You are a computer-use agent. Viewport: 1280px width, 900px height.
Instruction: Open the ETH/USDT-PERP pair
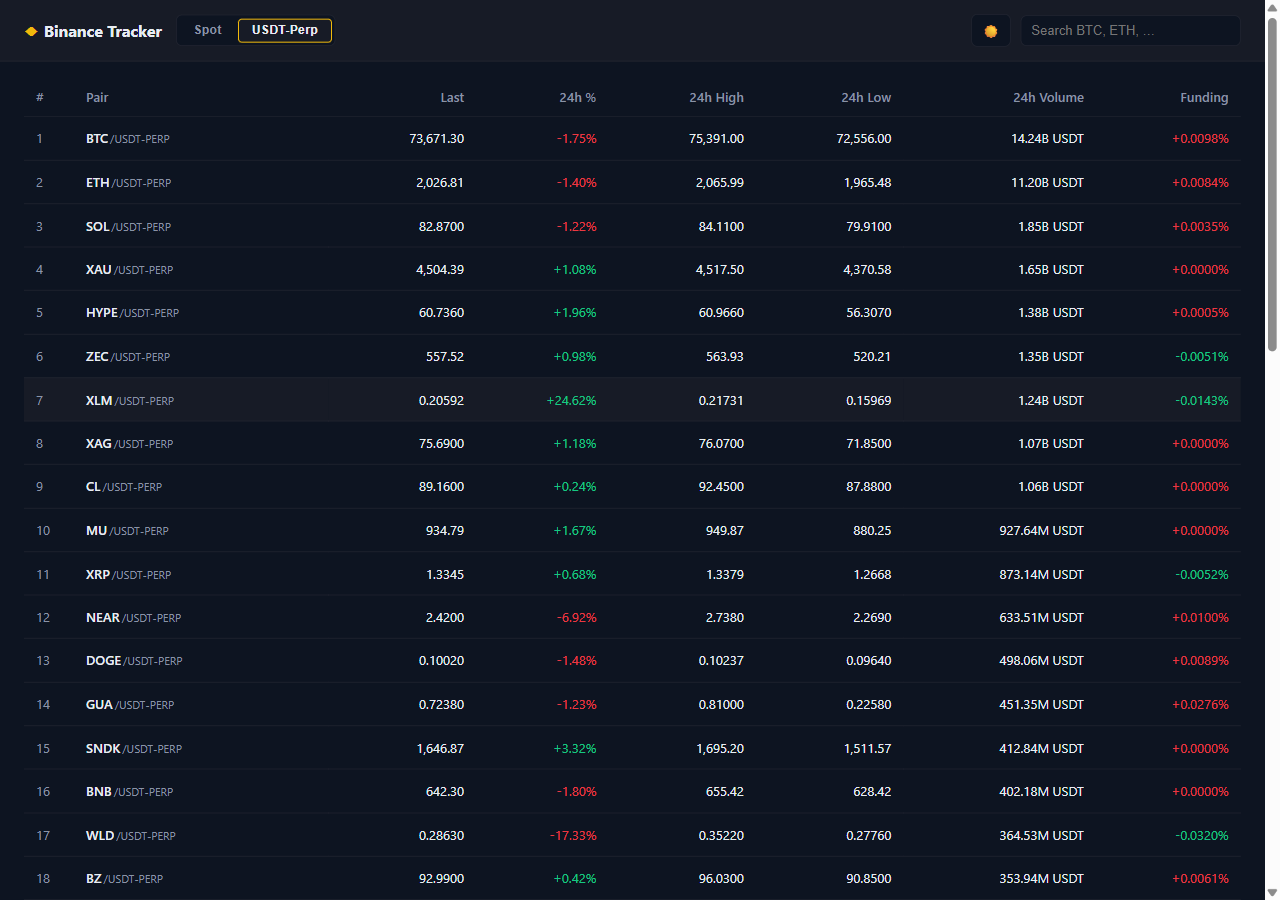(x=128, y=183)
